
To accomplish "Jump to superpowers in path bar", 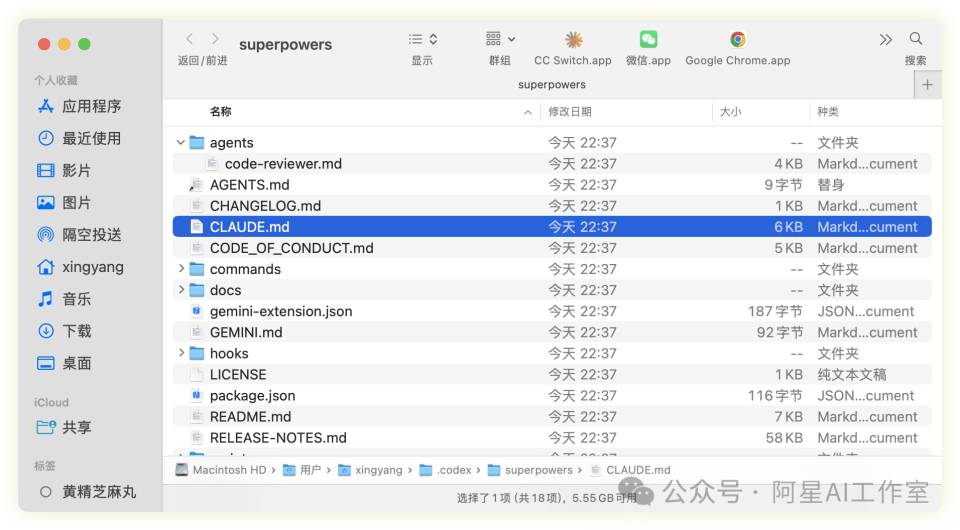I will pyautogui.click(x=530, y=470).
